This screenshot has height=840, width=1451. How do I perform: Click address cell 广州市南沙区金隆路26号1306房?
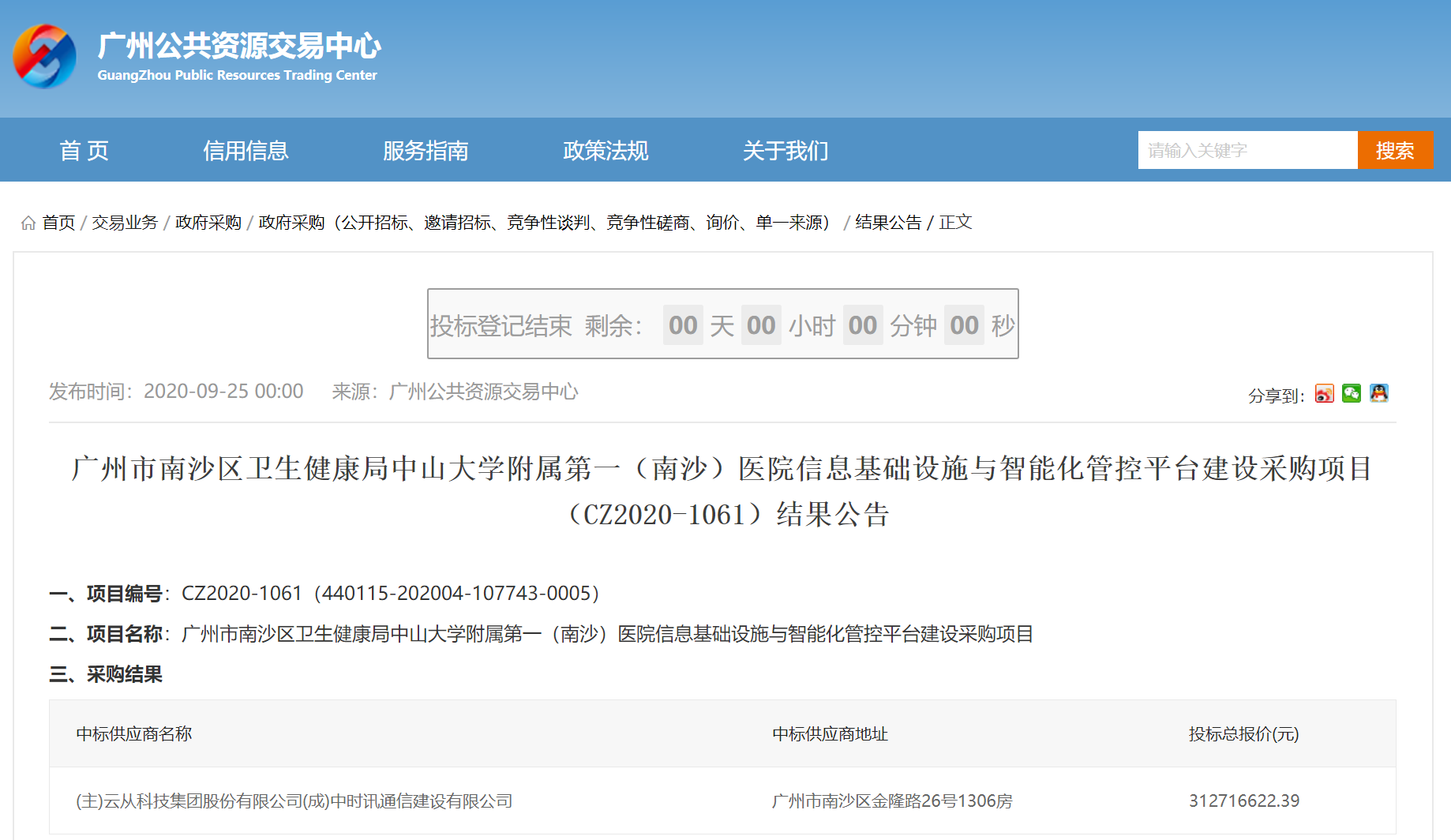pos(892,801)
